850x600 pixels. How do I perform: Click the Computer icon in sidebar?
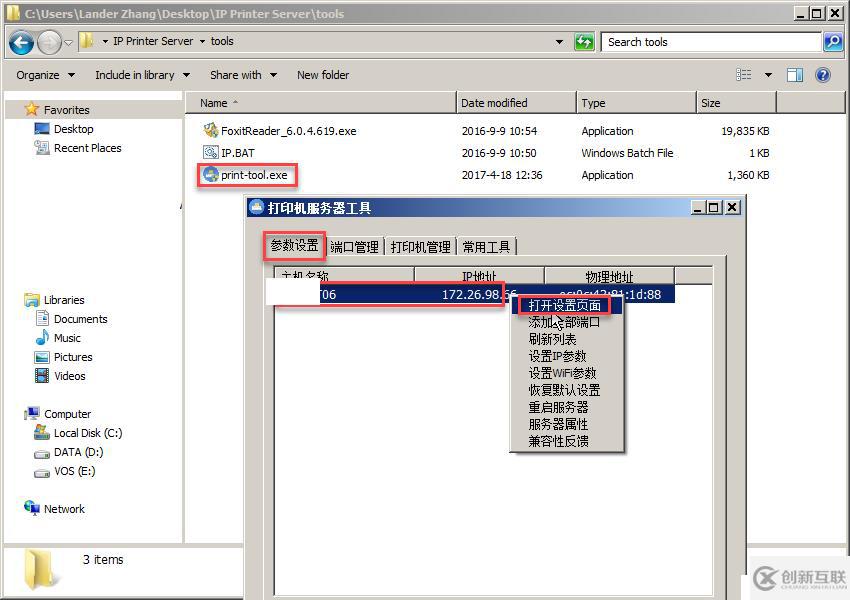tap(32, 414)
